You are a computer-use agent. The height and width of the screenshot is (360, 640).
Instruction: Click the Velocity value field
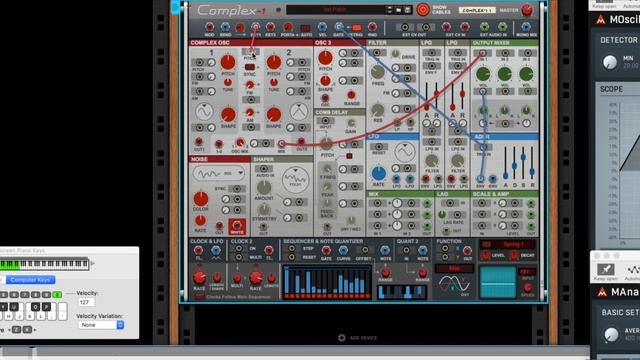point(86,302)
